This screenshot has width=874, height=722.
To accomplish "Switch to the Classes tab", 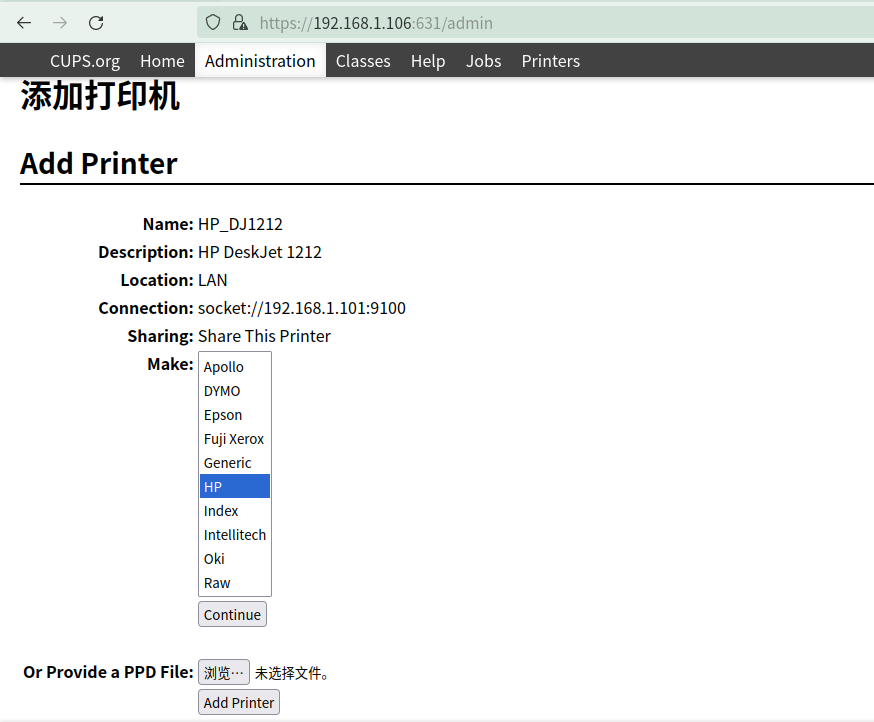I will pyautogui.click(x=363, y=61).
